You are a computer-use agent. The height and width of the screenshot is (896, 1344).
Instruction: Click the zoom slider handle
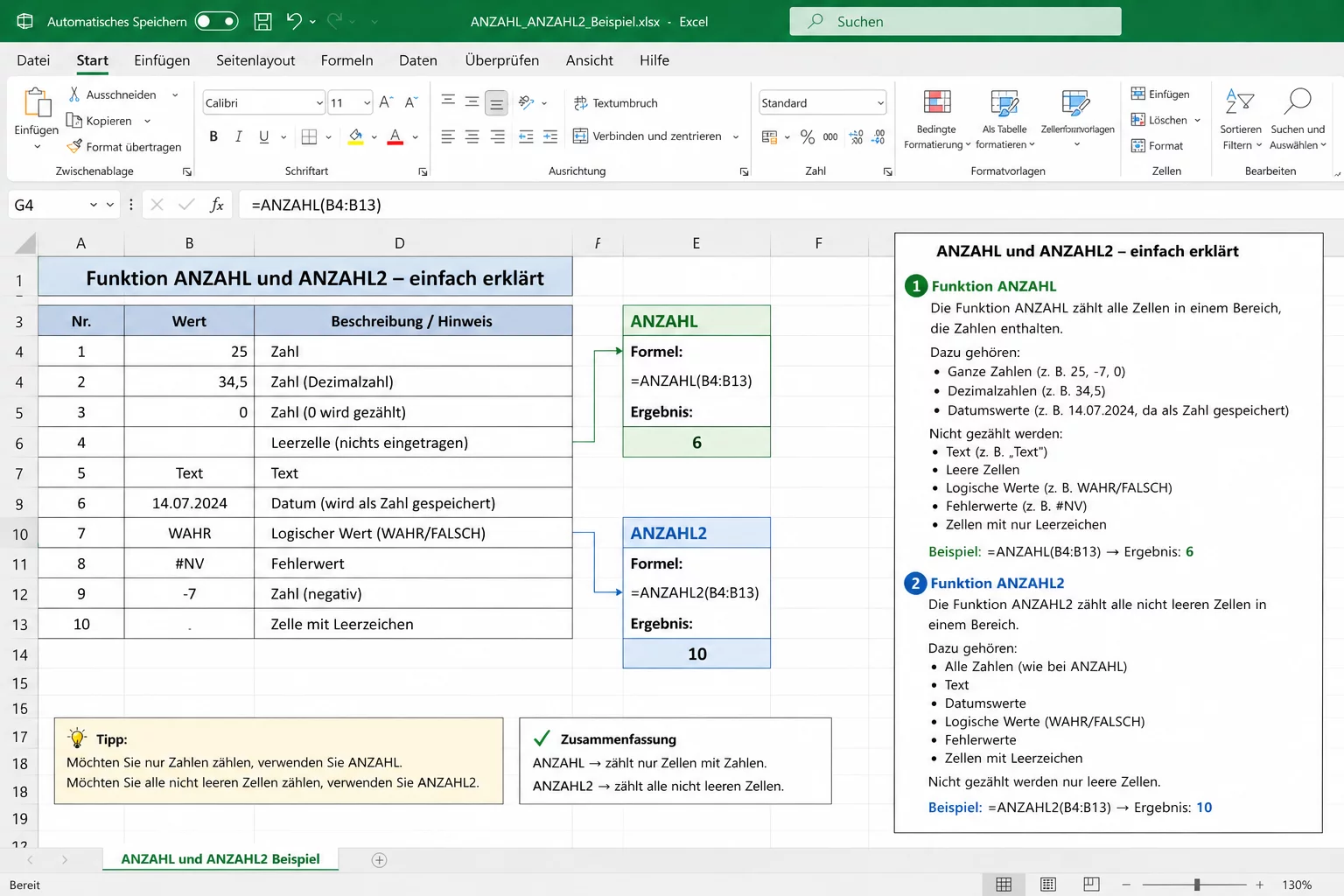[x=1196, y=885]
